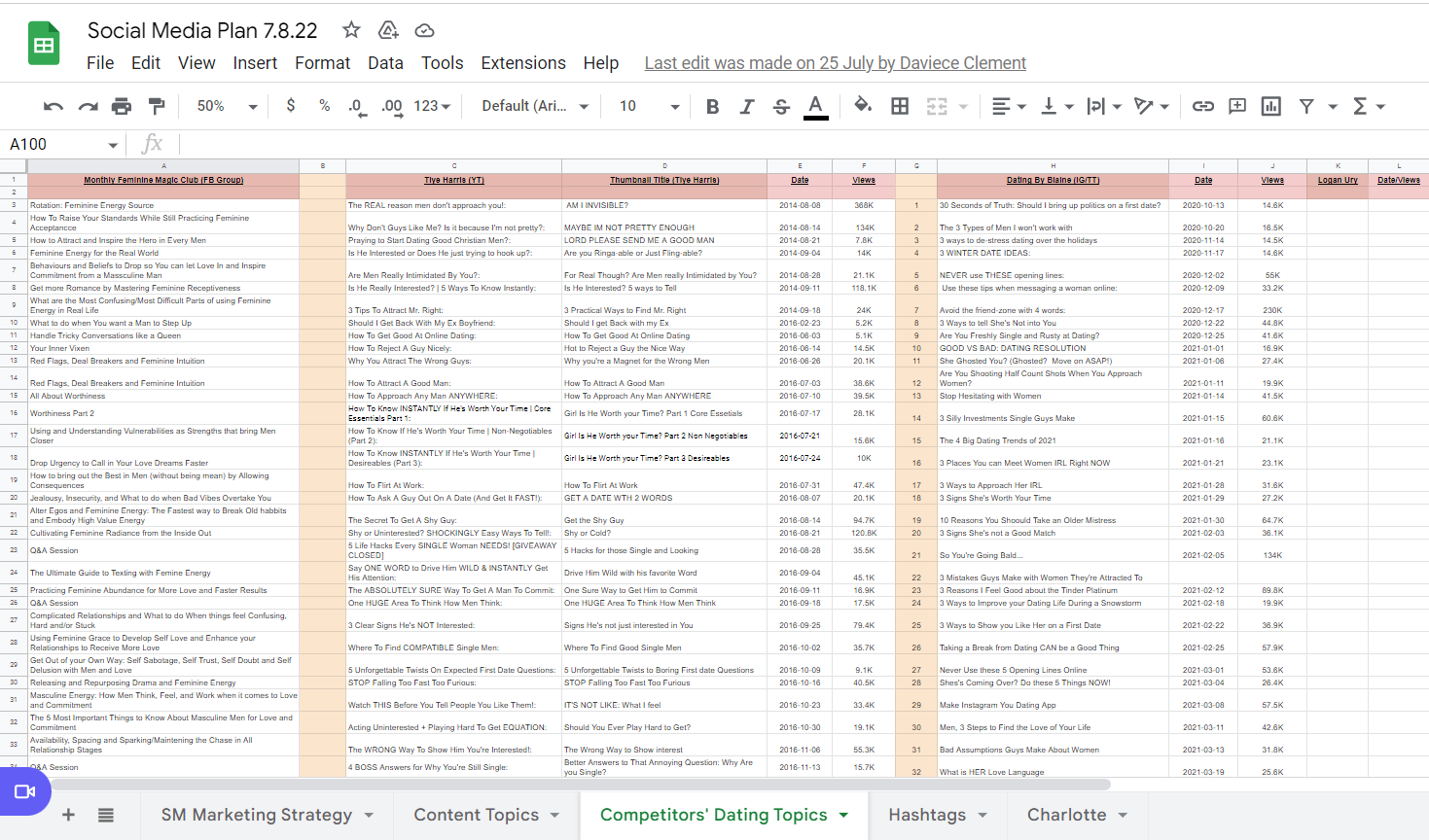Open Google Sheets home logo
Screen dimensions: 1429x840
coord(44,45)
